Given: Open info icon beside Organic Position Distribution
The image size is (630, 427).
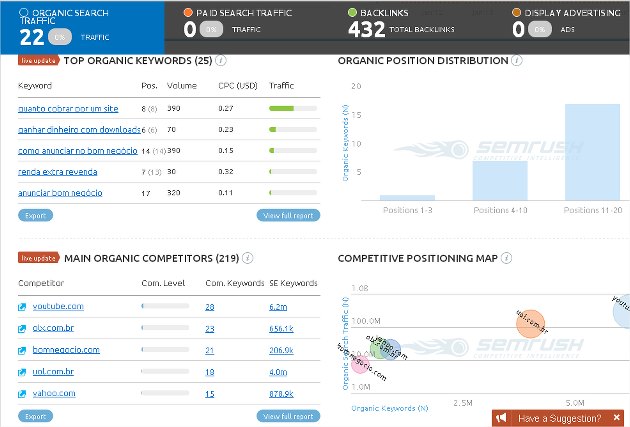Looking at the screenshot, I should (x=517, y=61).
